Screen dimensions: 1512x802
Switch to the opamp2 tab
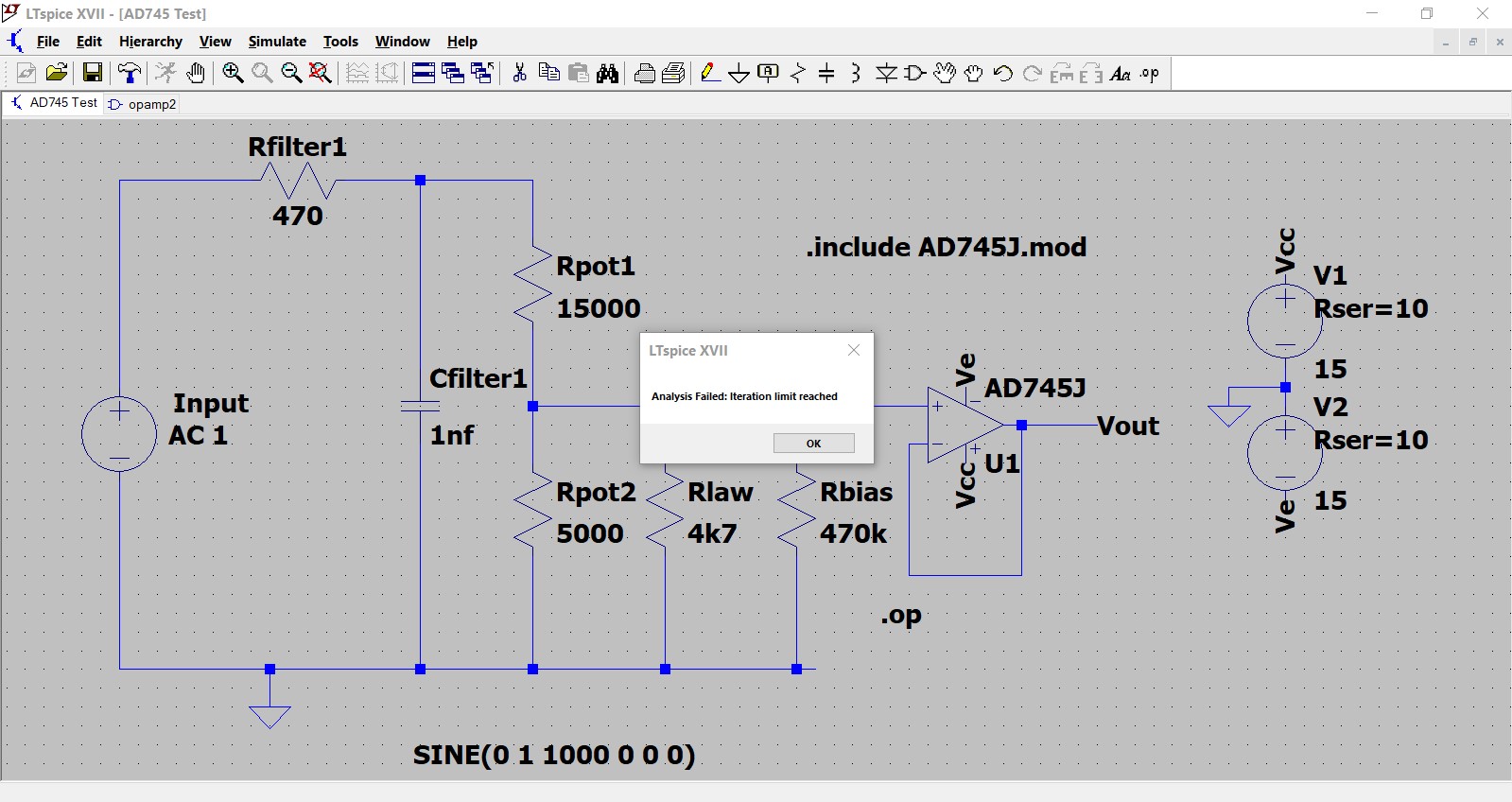(x=143, y=104)
